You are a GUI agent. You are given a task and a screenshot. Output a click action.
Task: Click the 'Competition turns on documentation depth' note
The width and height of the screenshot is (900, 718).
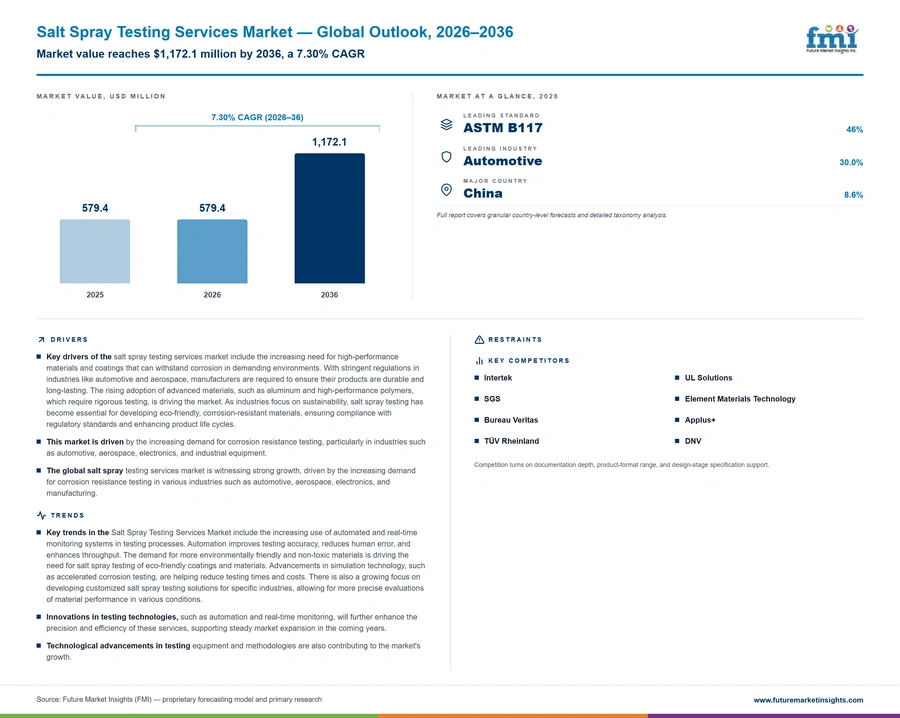(622, 465)
